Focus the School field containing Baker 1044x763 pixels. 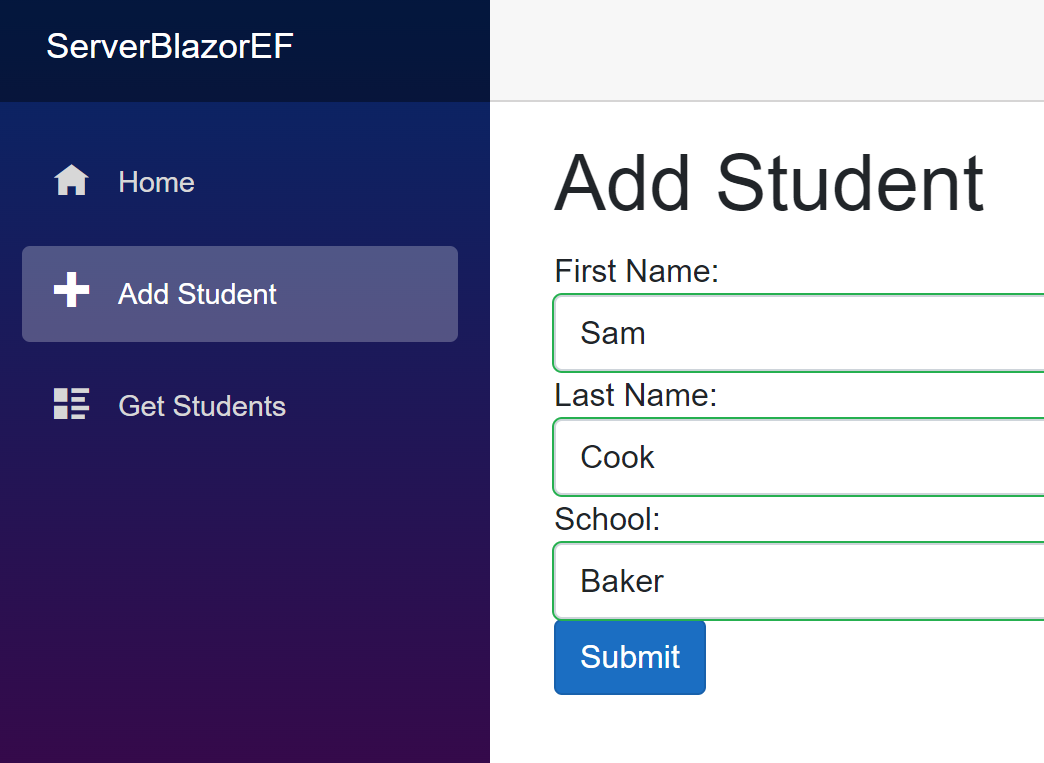(x=798, y=581)
